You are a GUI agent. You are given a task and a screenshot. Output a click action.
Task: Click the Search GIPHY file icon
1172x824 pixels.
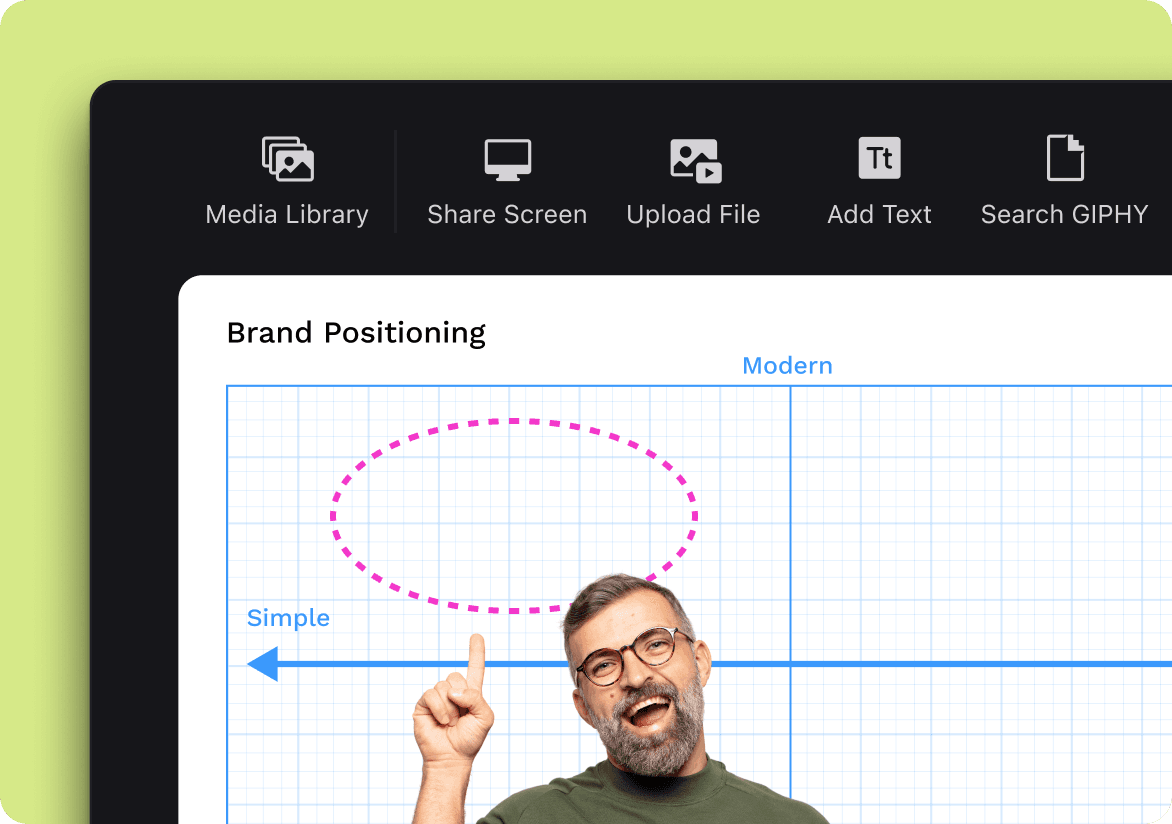tap(1065, 158)
